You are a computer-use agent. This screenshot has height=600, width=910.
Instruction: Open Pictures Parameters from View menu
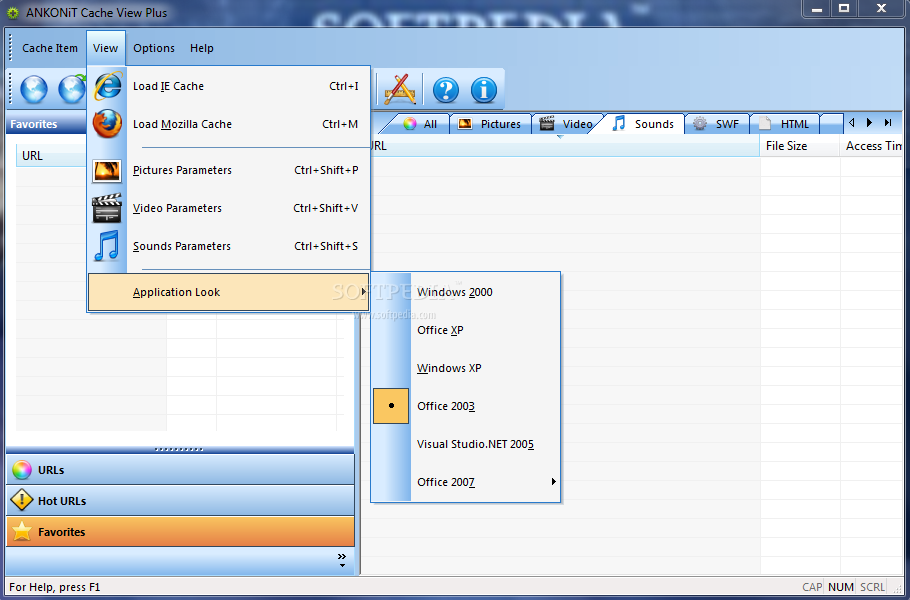[x=229, y=170]
